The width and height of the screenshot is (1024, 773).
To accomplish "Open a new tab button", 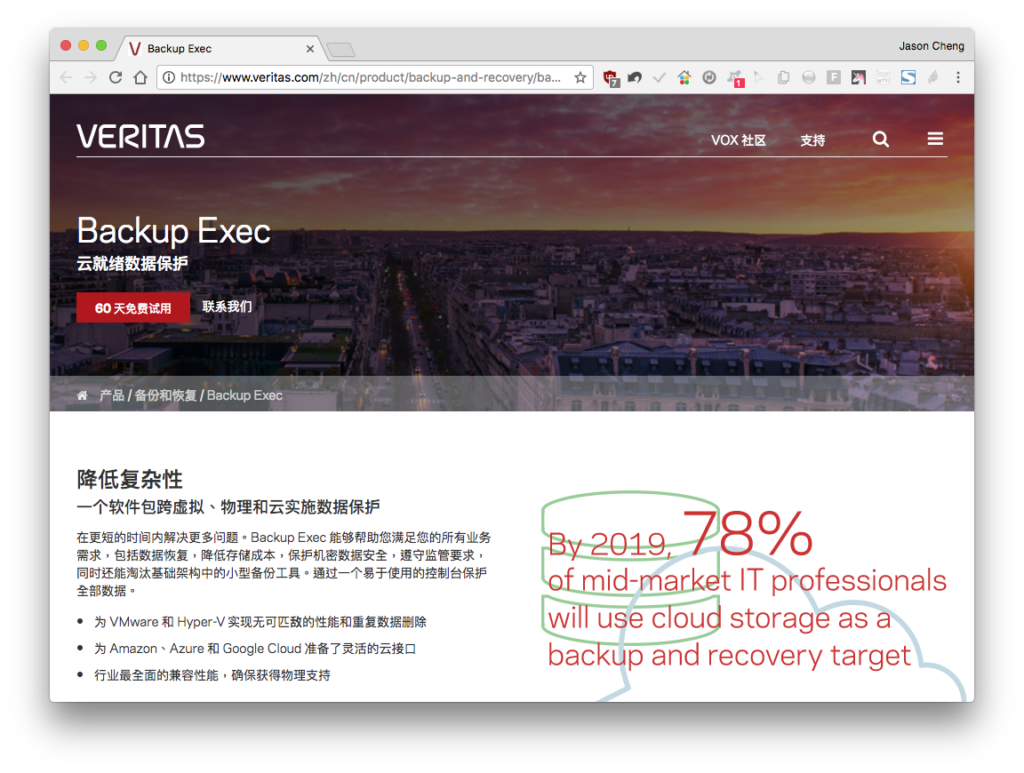I will 341,50.
